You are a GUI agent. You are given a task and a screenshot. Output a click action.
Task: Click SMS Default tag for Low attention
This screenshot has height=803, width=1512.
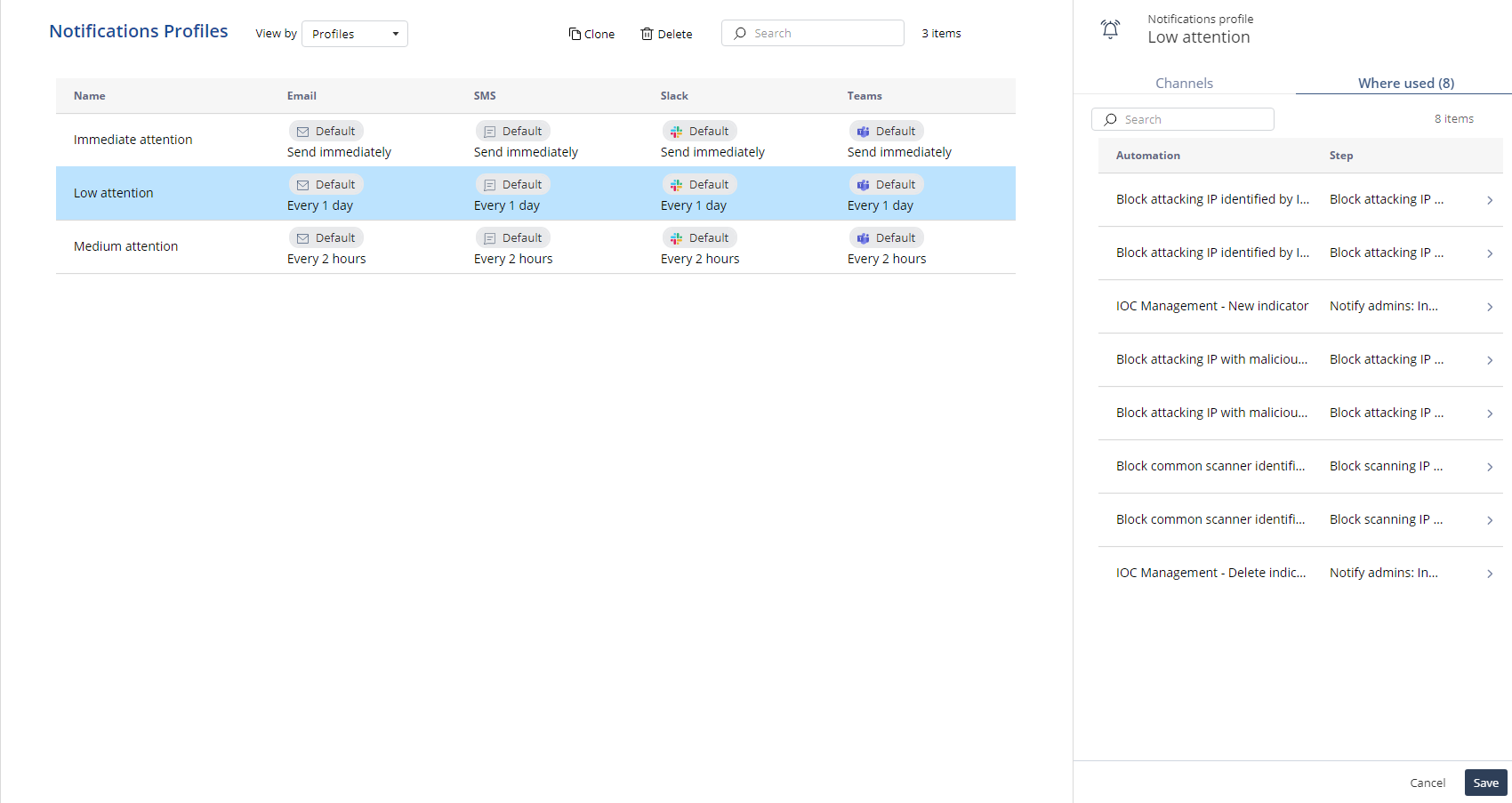coord(512,184)
